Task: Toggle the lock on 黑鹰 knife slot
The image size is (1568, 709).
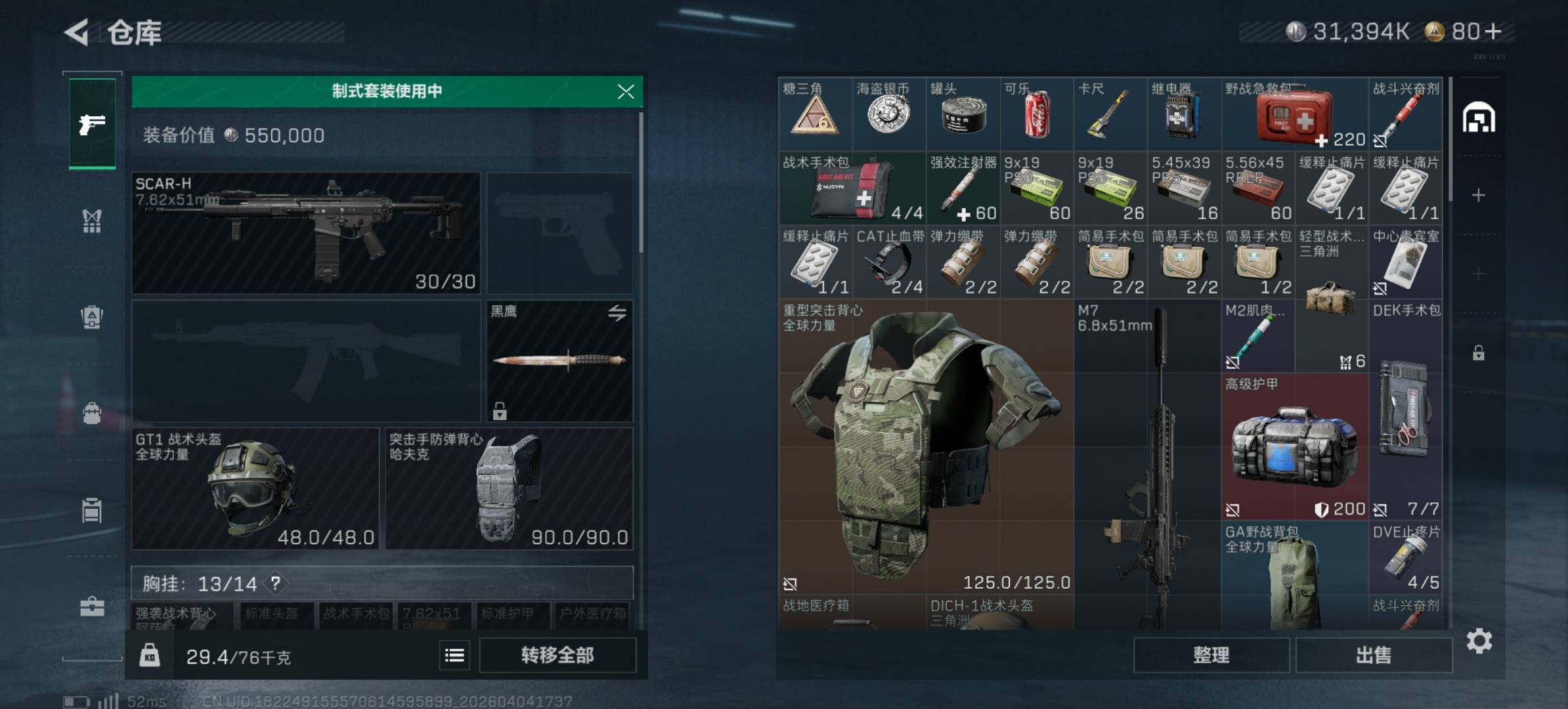Action: point(500,411)
